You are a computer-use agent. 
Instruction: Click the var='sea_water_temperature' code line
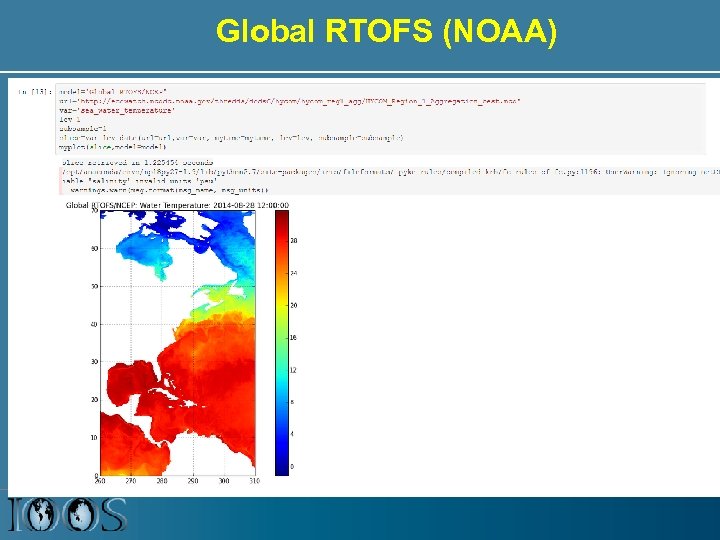pyautogui.click(x=117, y=110)
